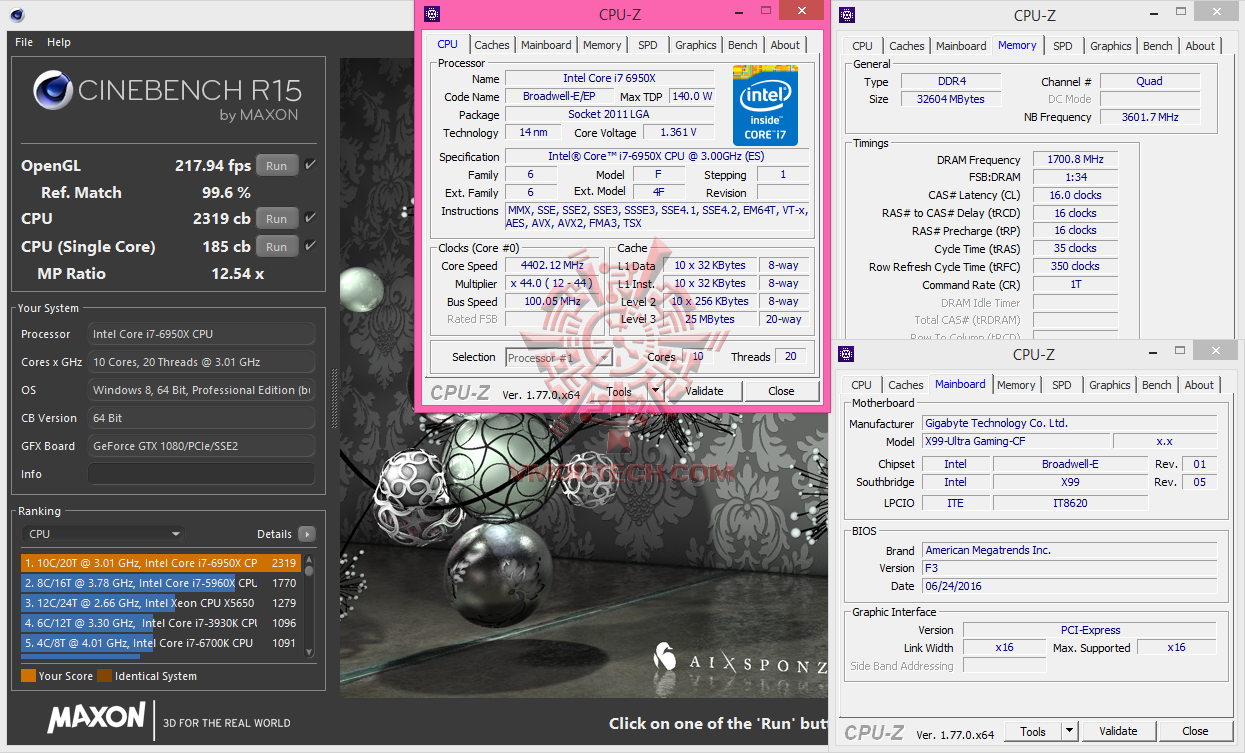Click Validate in the Mainboard CPU-Z window
This screenshot has width=1245, height=753.
[1118, 731]
